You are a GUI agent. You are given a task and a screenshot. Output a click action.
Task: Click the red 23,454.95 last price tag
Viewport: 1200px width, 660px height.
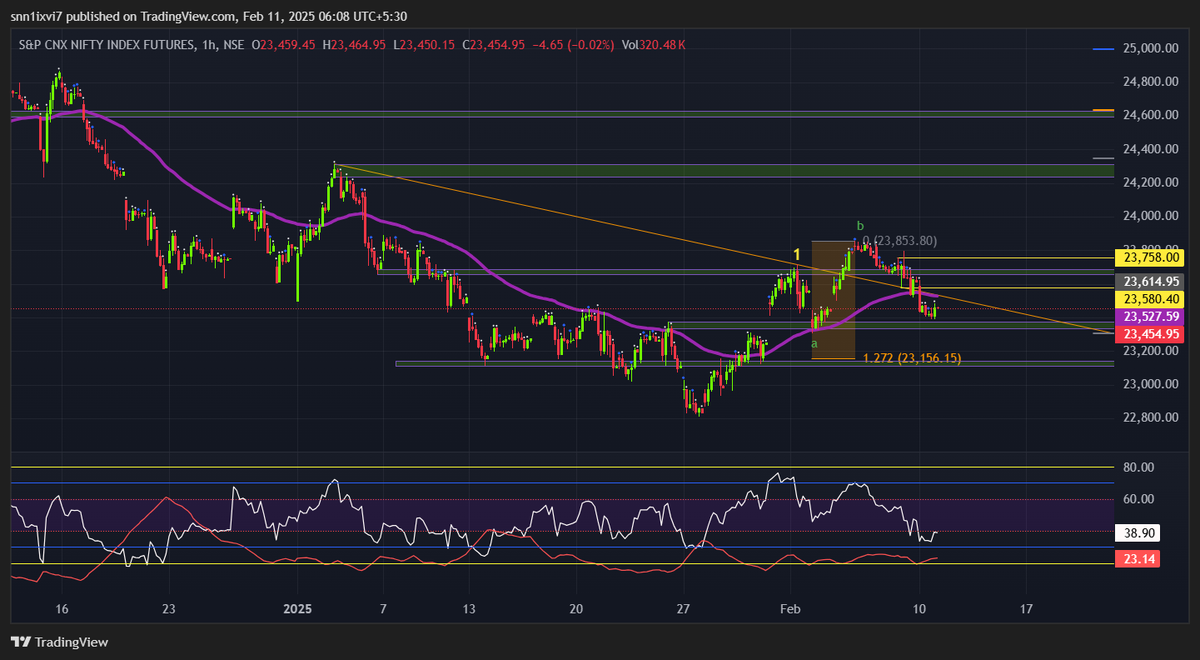(1151, 334)
